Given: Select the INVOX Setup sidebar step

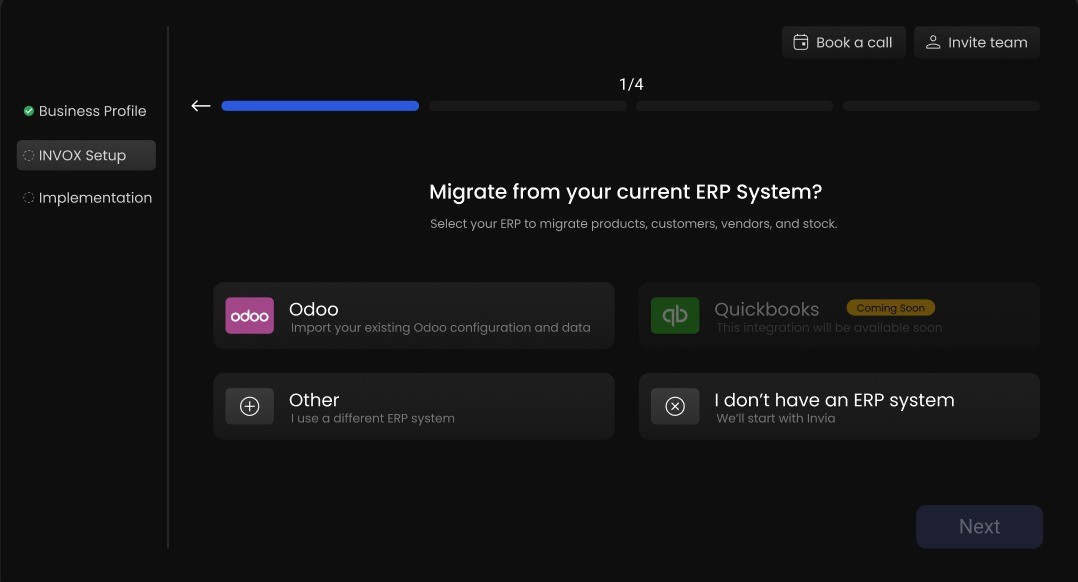Looking at the screenshot, I should [x=86, y=155].
